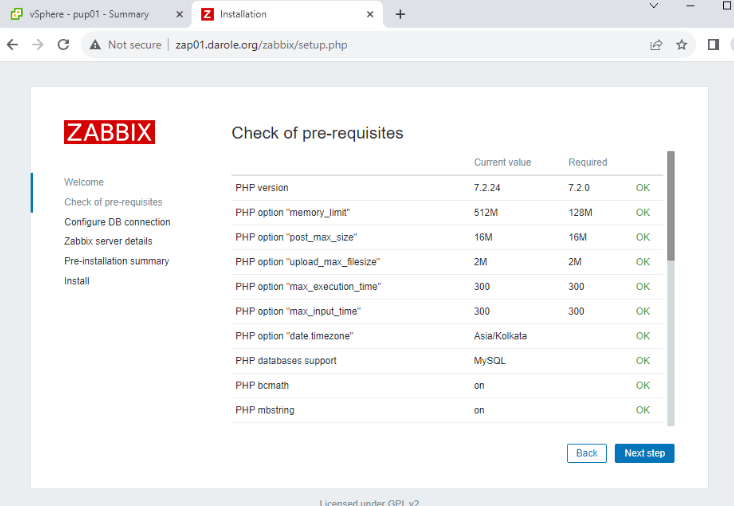Image resolution: width=734 pixels, height=506 pixels.
Task: Open the browser side panel icon
Action: 713,44
